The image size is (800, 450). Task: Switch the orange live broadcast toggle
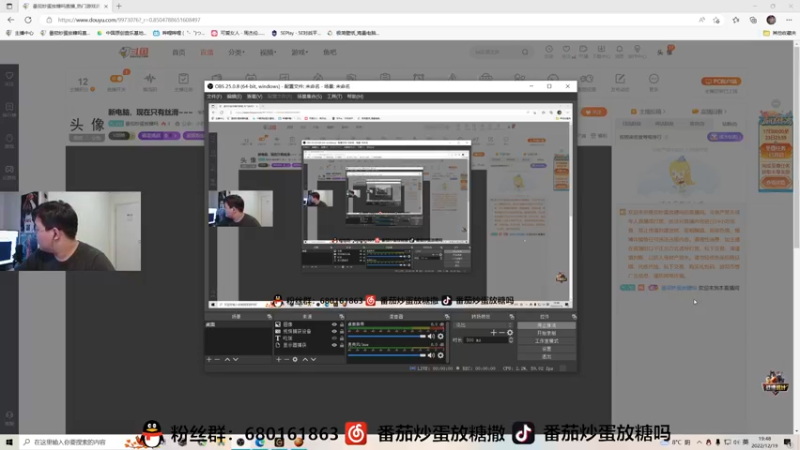coord(116,79)
